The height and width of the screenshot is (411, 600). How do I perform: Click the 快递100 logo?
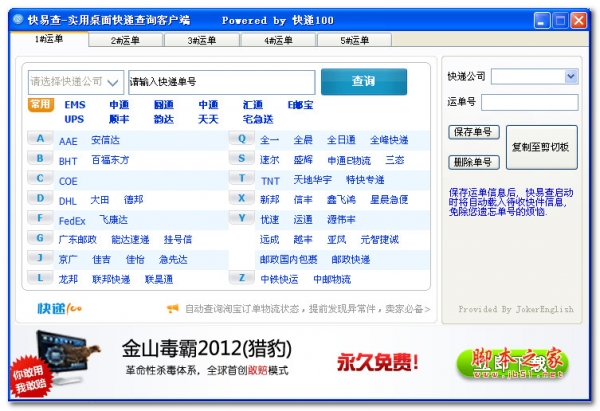click(60, 308)
